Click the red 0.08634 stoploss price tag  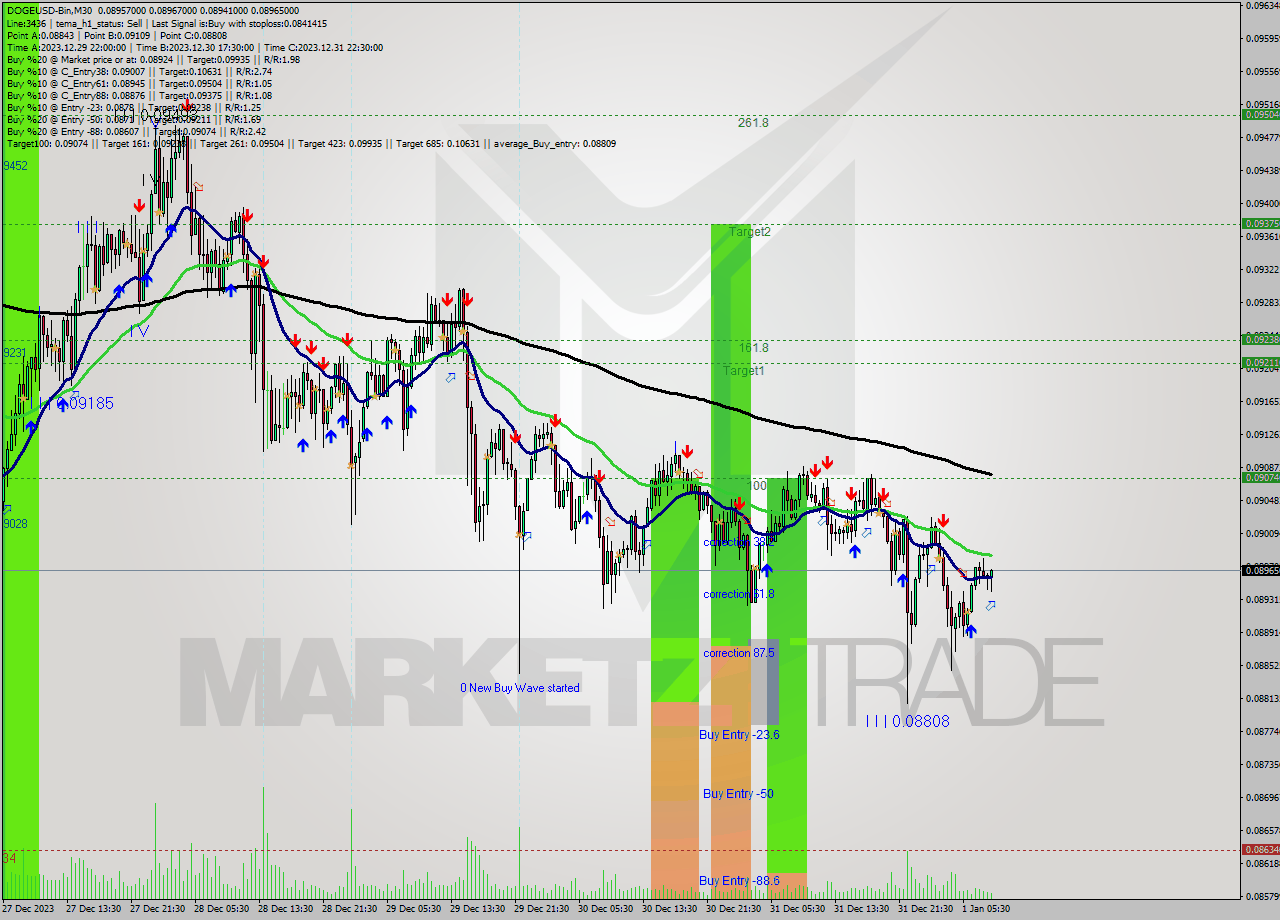tap(1260, 849)
